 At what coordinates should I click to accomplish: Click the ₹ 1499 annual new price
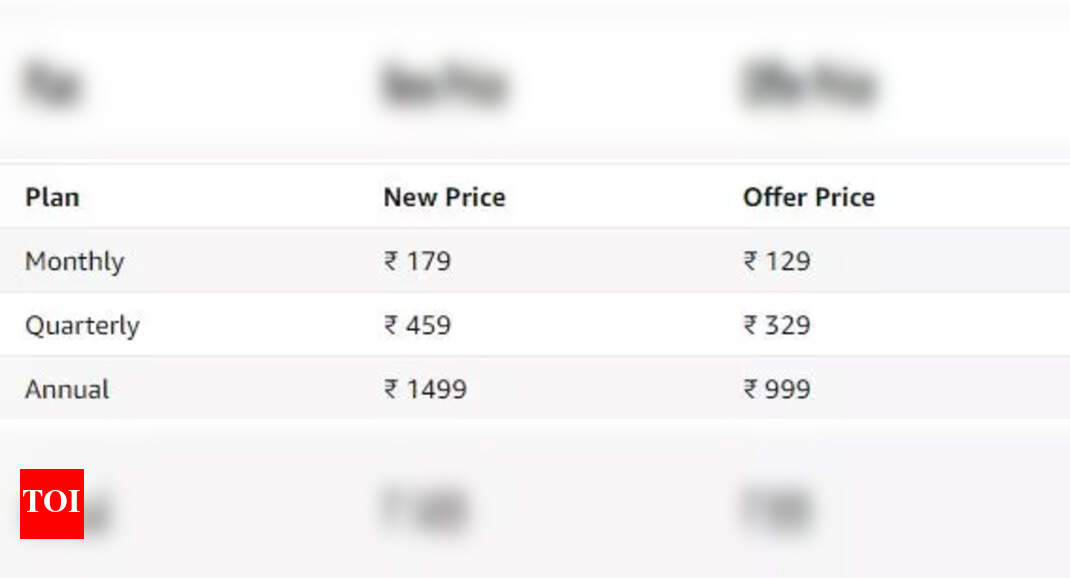[x=425, y=390]
